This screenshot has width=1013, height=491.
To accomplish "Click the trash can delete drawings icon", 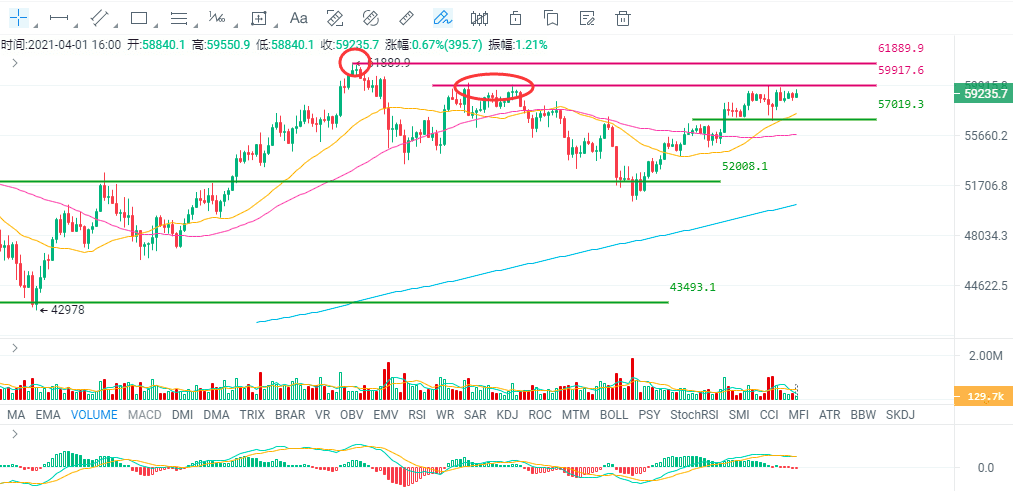I will (623, 18).
